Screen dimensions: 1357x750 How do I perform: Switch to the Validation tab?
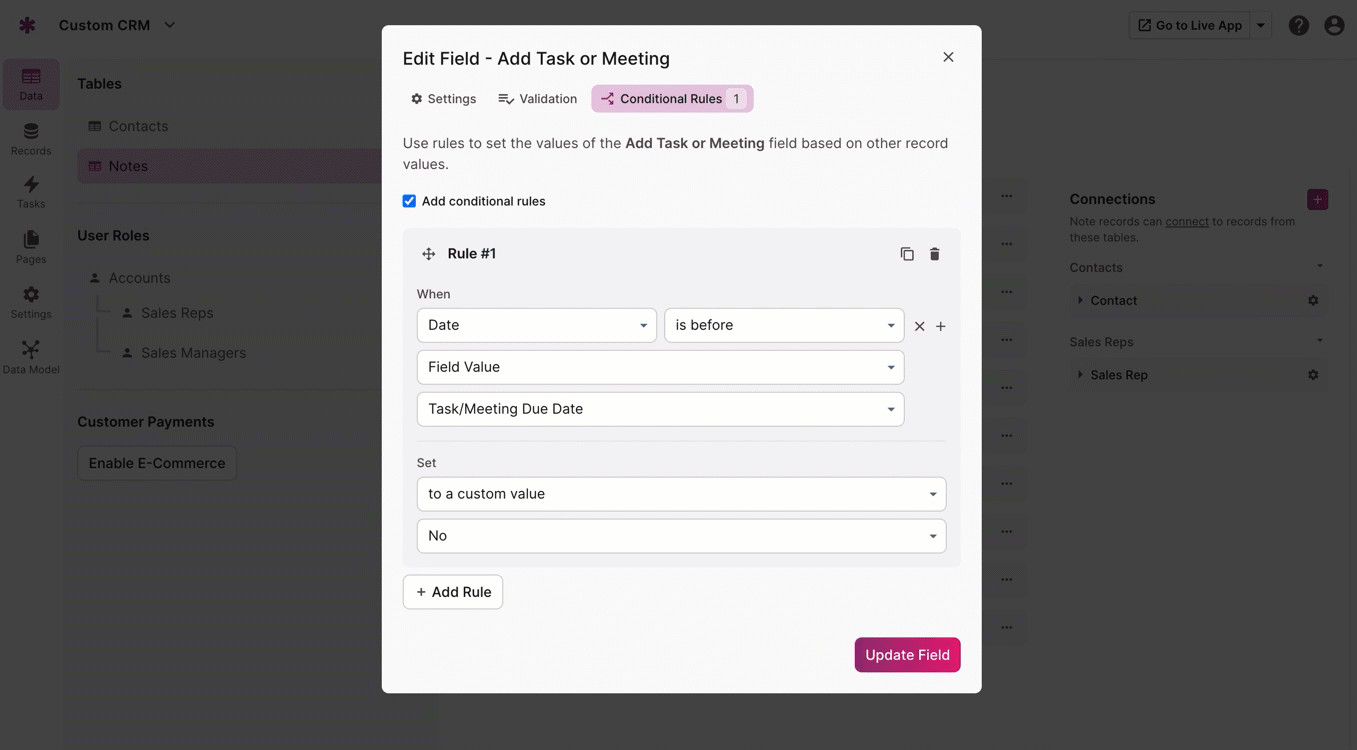pos(538,99)
